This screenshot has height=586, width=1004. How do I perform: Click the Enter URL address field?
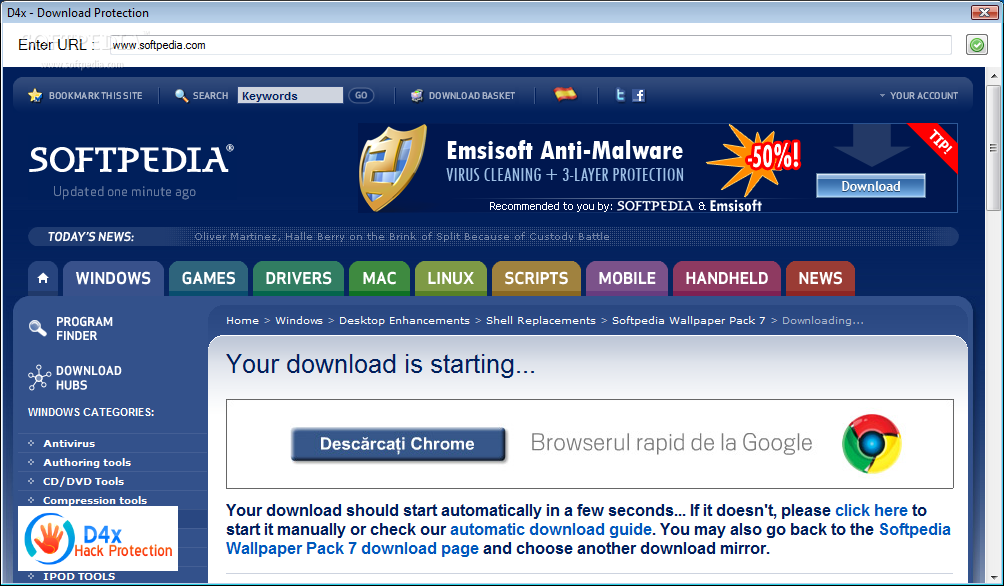[x=530, y=45]
